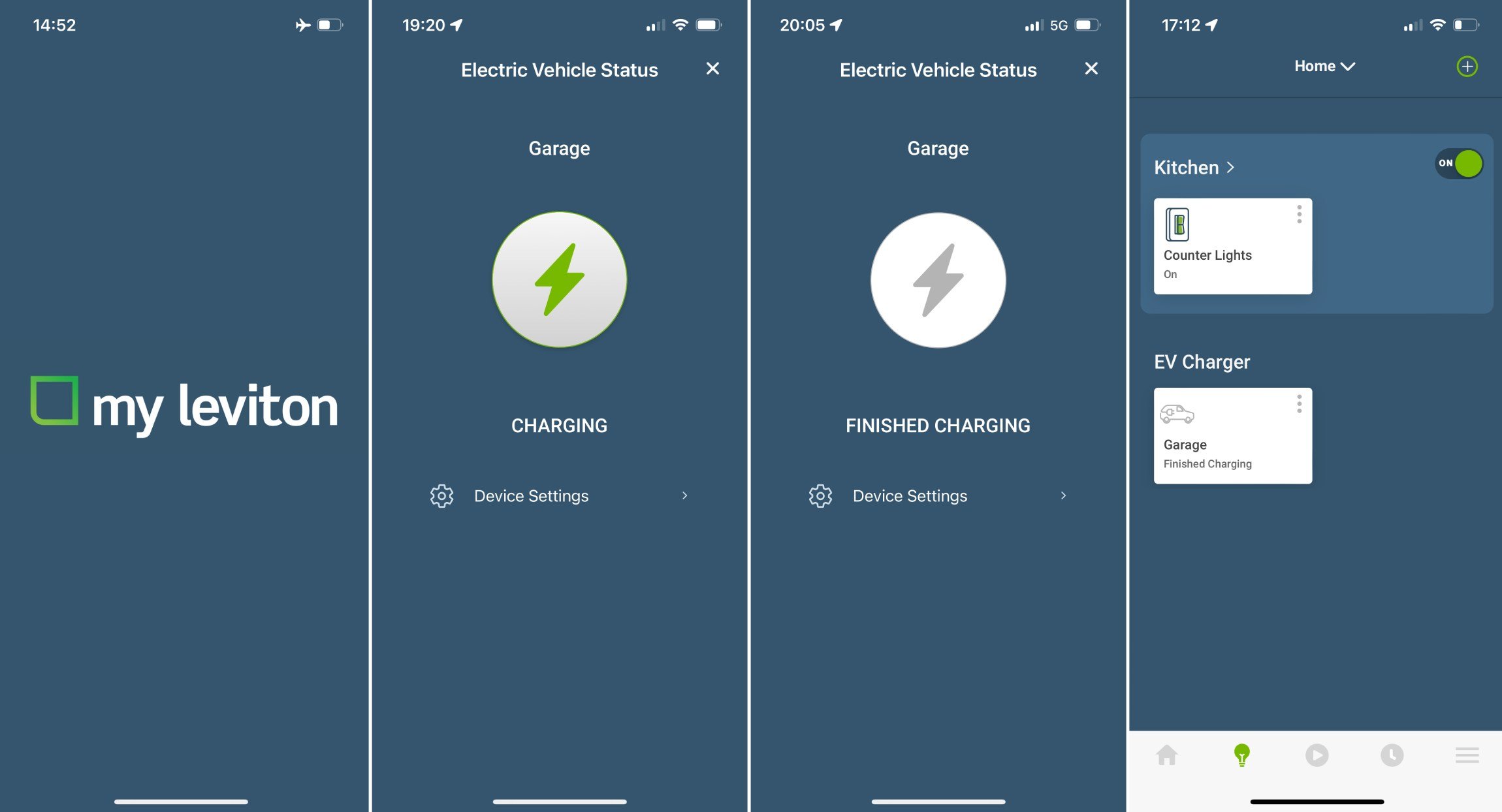Tap Device Settings link while charging
Image resolution: width=1502 pixels, height=812 pixels.
pos(560,494)
